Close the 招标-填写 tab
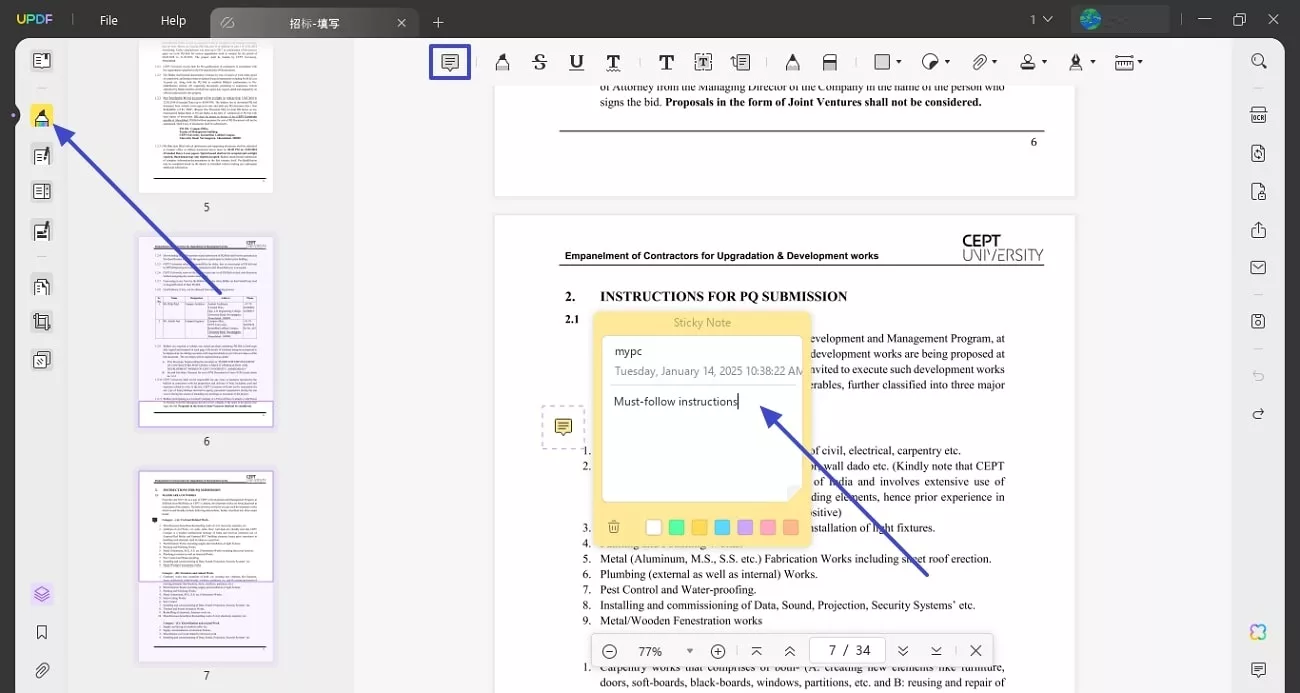1300x693 pixels. click(x=402, y=22)
